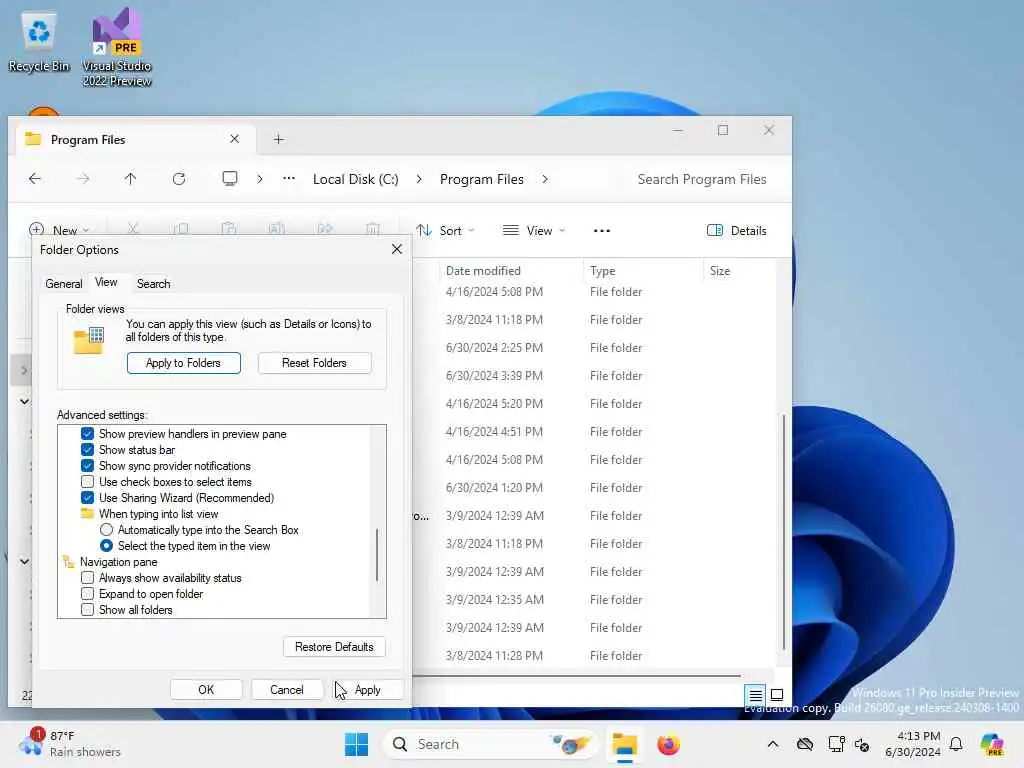Screen dimensions: 1024x768
Task: Open the weather widget on taskbar
Action: [69, 743]
